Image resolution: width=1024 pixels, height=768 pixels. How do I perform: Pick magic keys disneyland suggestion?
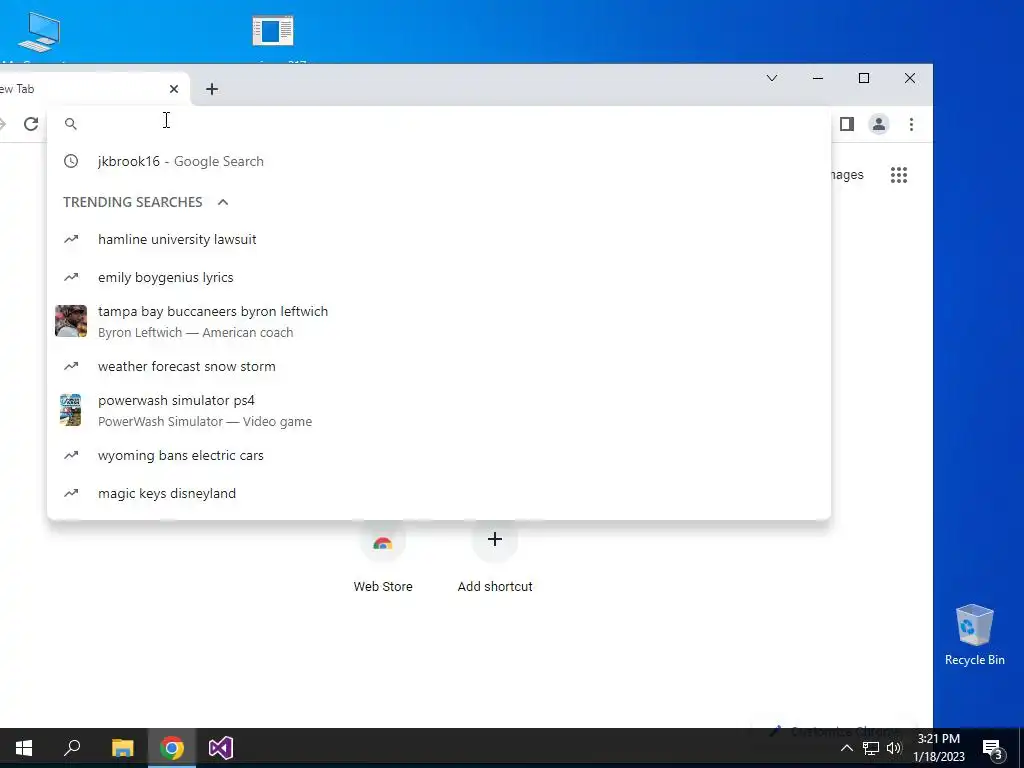[439, 494]
